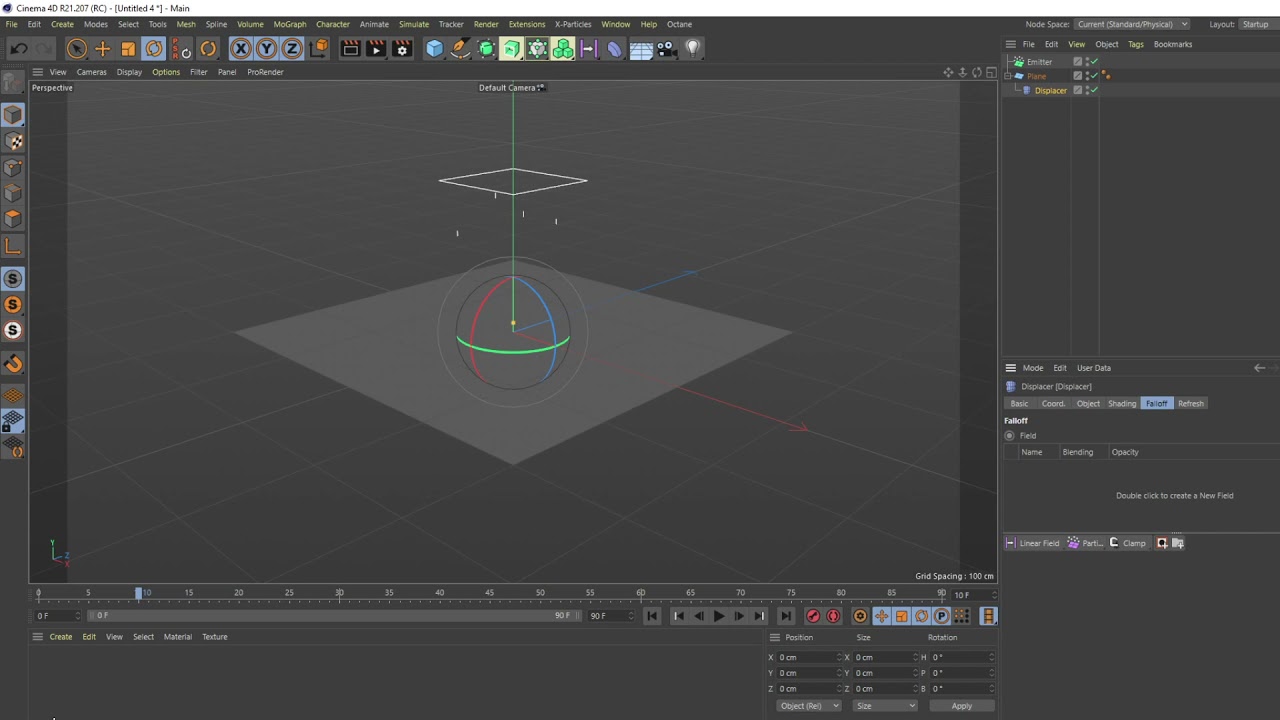Toggle Emitter layer square box

(x=1078, y=61)
